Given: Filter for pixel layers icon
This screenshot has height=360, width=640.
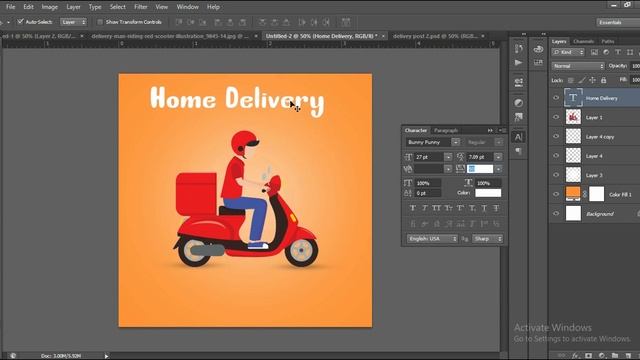Looking at the screenshot, I should tap(594, 52).
